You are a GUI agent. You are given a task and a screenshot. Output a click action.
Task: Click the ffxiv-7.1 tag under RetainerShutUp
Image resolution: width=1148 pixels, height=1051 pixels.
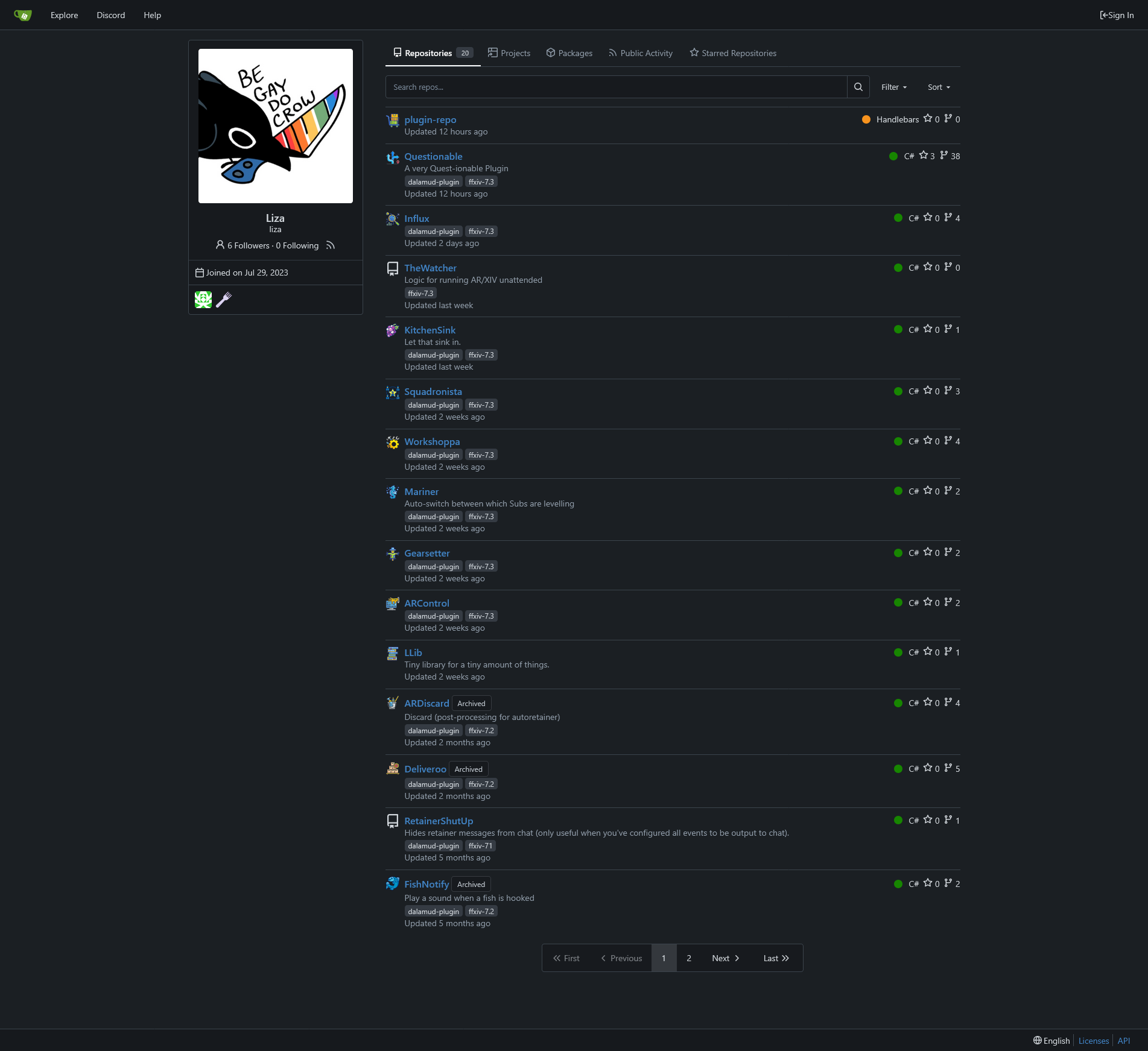coord(480,846)
